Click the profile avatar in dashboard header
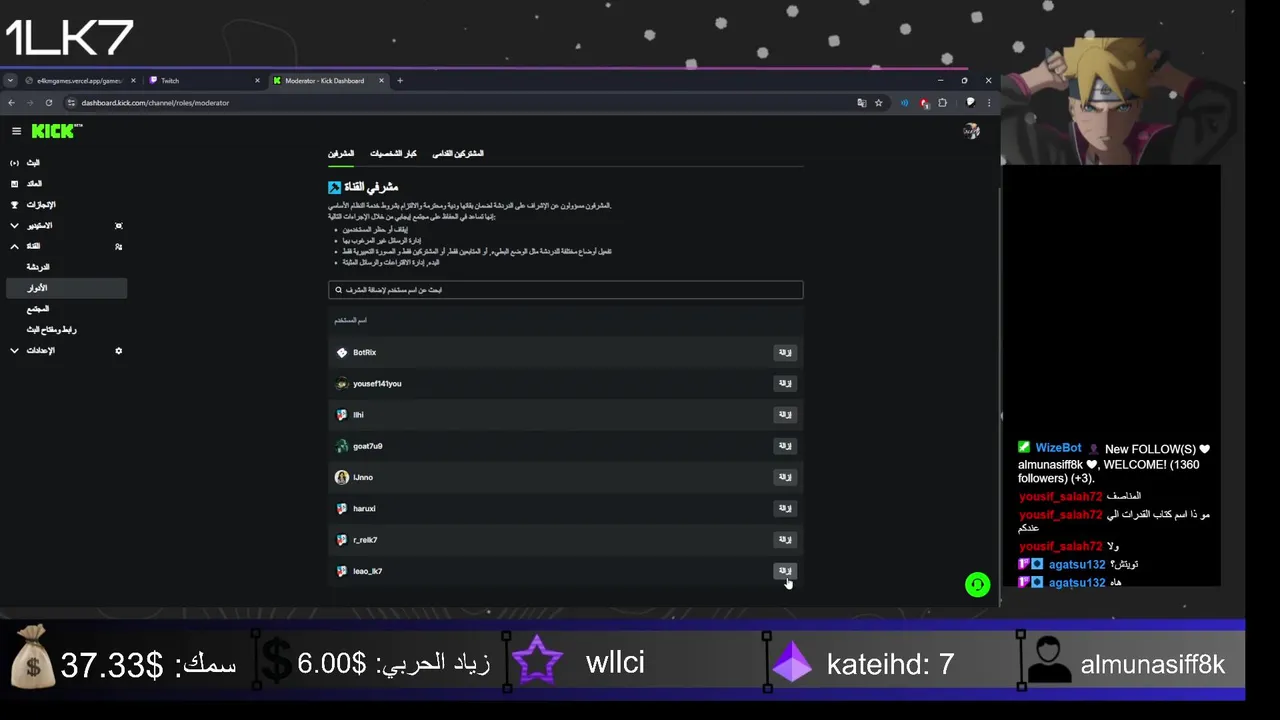This screenshot has height=720, width=1280. click(x=971, y=131)
